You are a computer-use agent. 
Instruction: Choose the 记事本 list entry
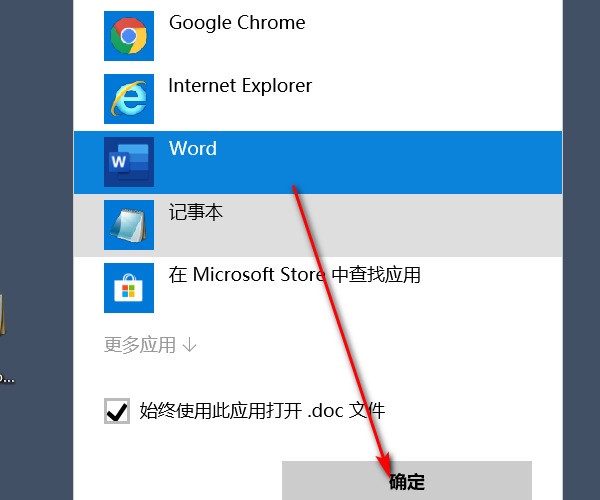[318, 225]
